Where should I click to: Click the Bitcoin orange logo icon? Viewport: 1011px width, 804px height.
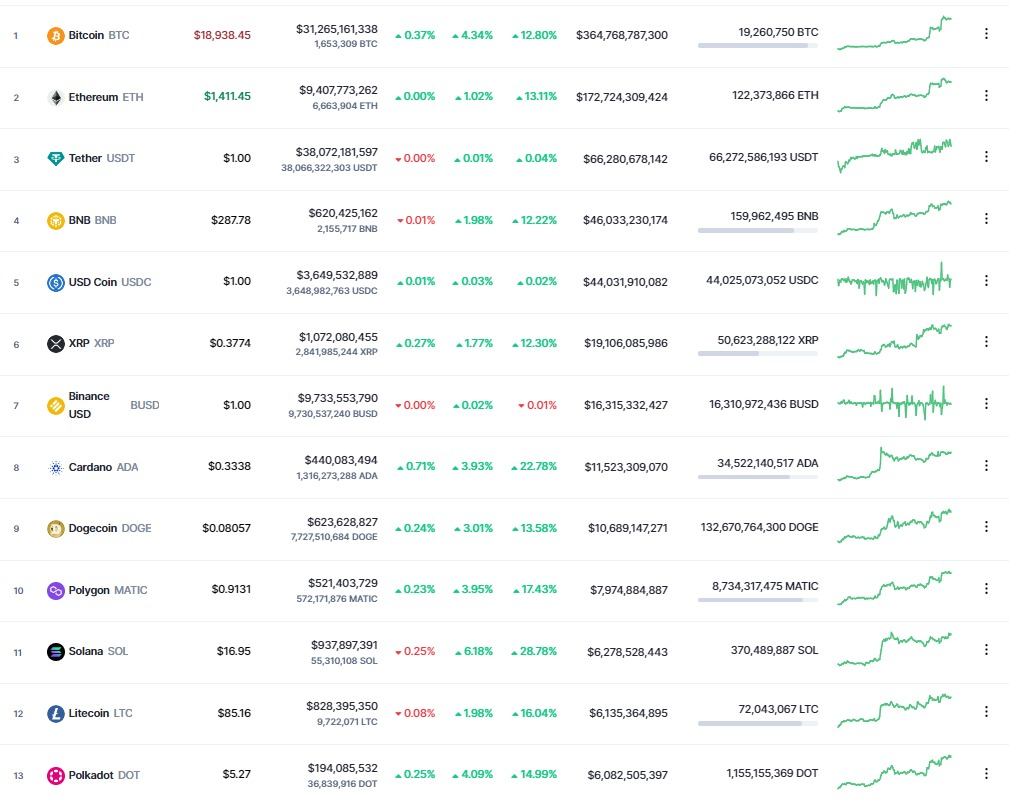(56, 35)
